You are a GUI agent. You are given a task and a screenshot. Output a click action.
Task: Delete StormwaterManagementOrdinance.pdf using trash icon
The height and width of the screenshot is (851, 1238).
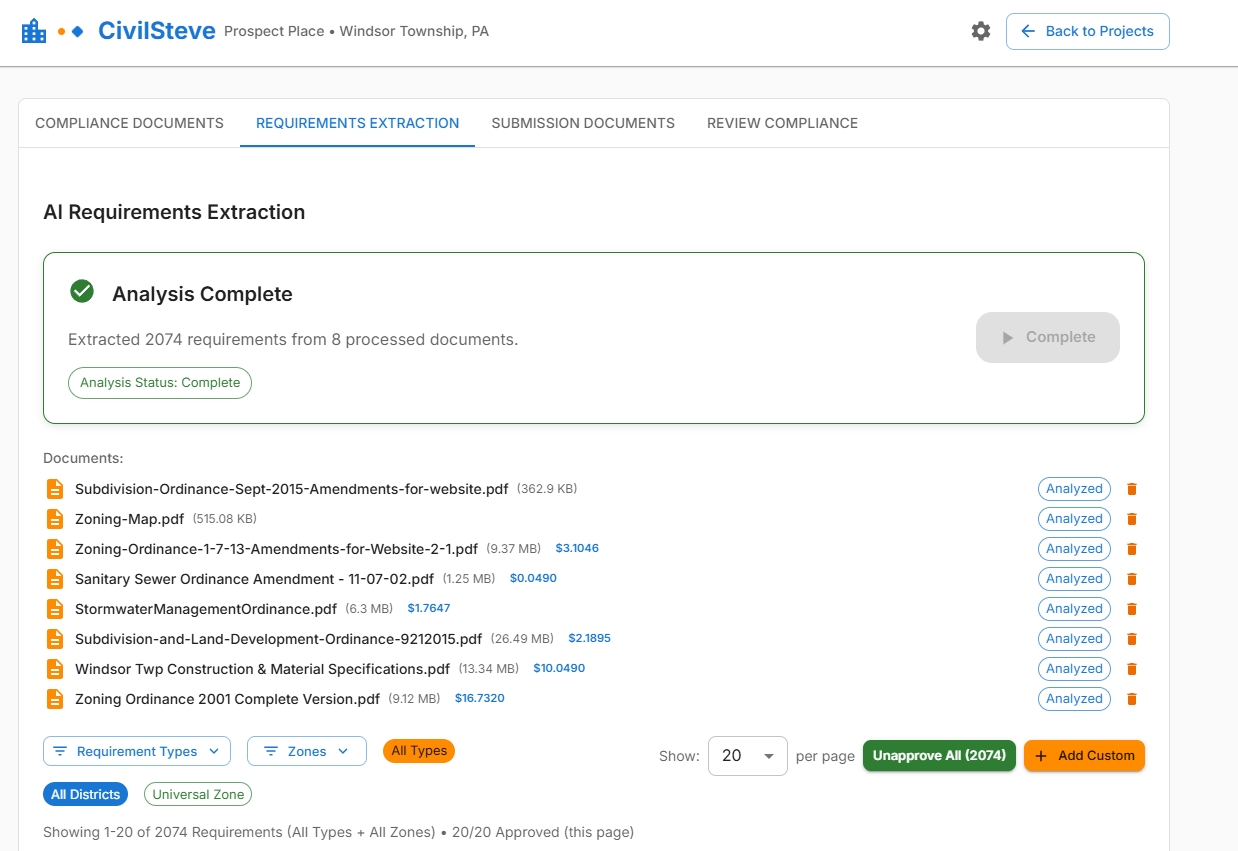click(x=1132, y=609)
